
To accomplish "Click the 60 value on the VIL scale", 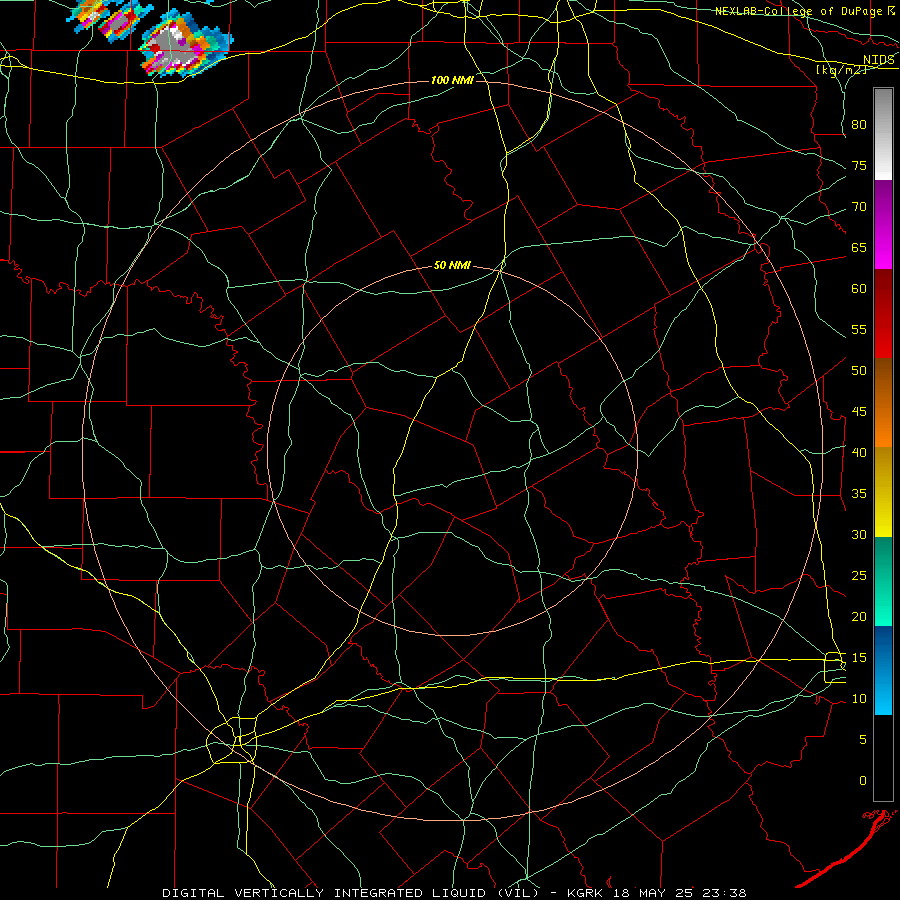I will point(859,289).
